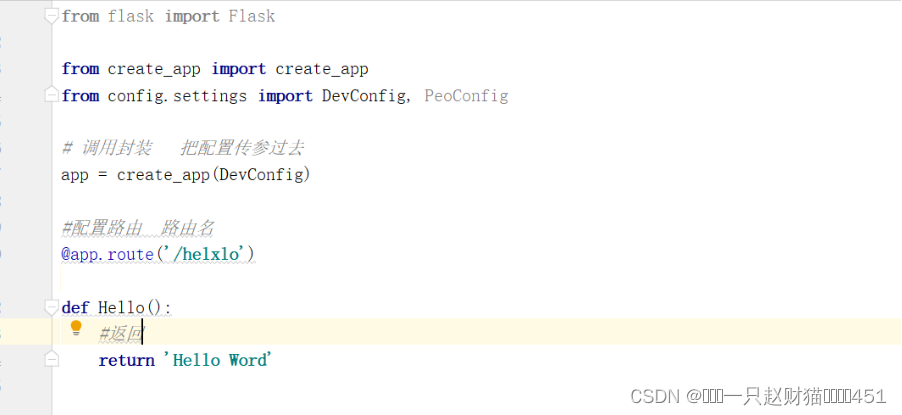Viewport: 902px width, 415px height.
Task: Click the '# 调用封装 把配置传参过去' comment
Action: coord(182,148)
